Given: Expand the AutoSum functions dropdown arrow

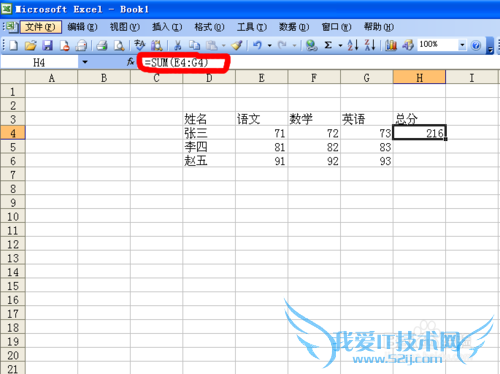Looking at the screenshot, I should 340,45.
